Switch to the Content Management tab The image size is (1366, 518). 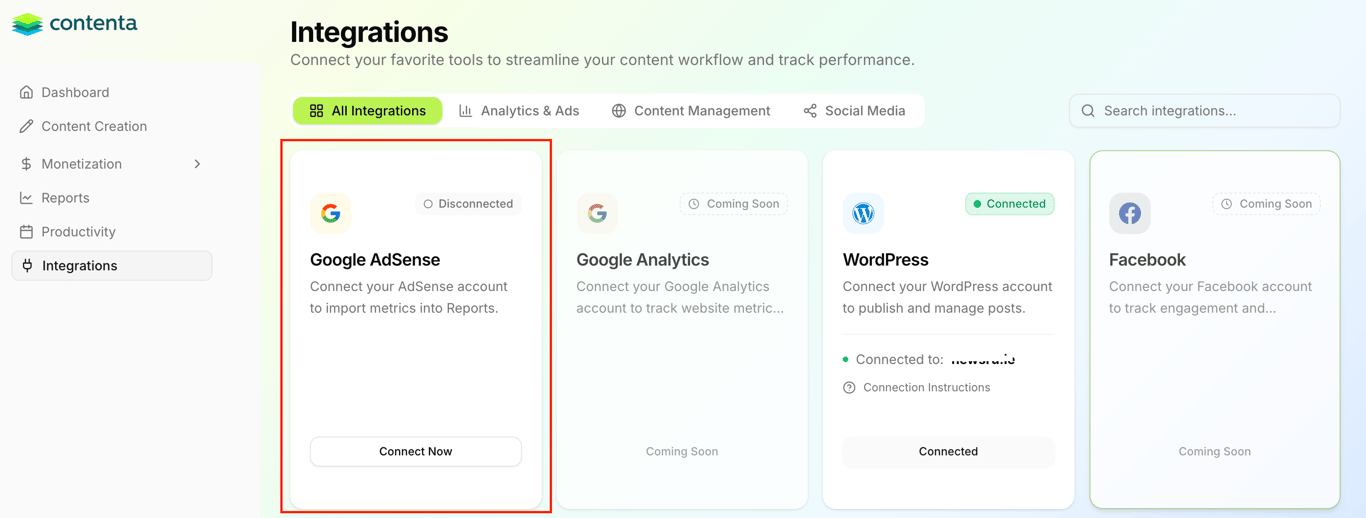tap(691, 111)
